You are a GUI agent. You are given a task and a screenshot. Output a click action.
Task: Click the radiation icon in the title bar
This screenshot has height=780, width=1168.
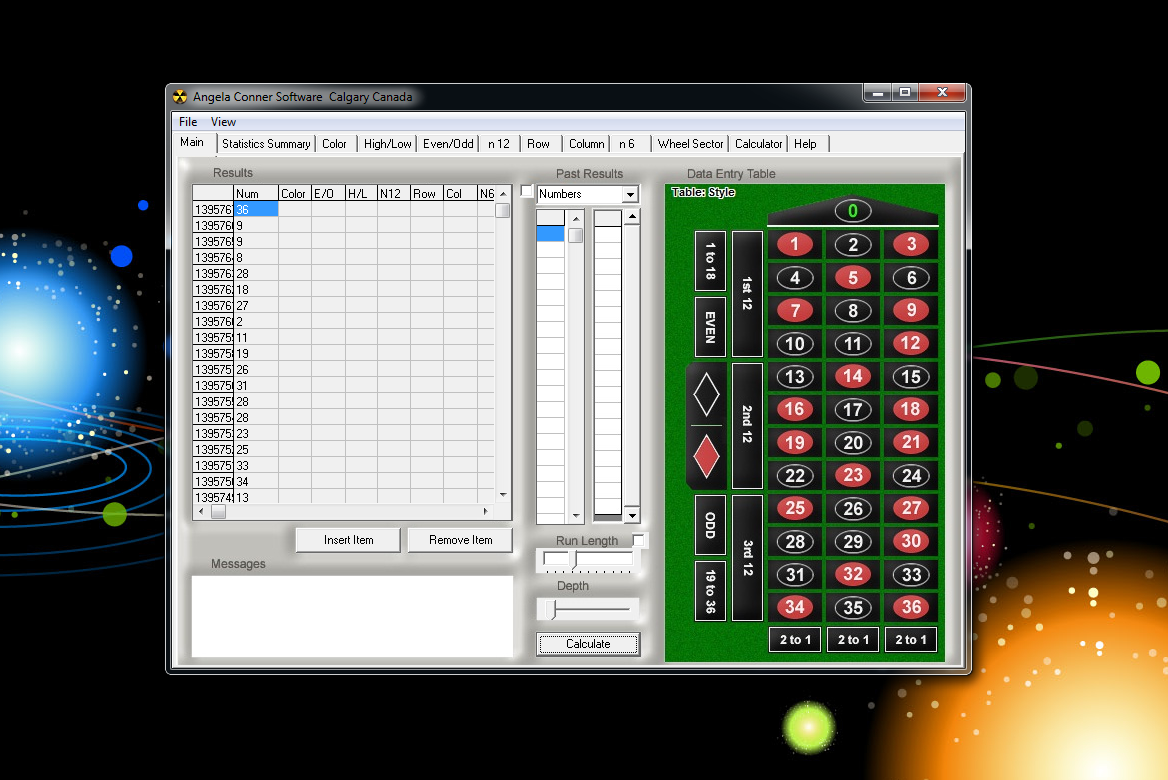click(x=180, y=97)
